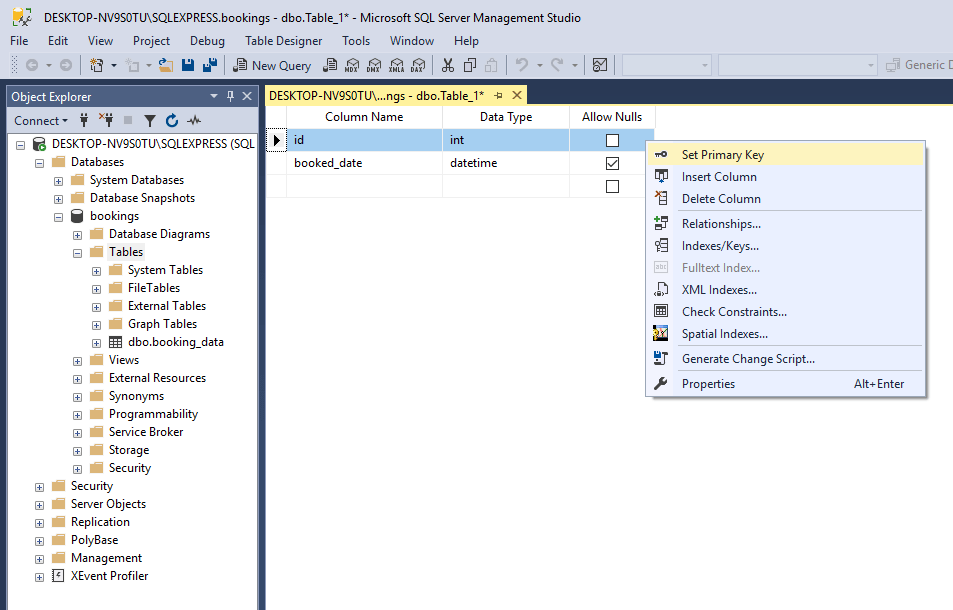Choose Insert Column from context menu
This screenshot has height=610, width=953.
click(785, 177)
